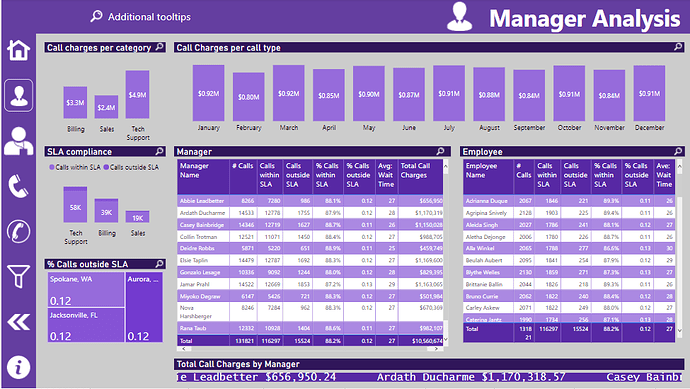Click magnifier on Call charges per category

point(160,47)
